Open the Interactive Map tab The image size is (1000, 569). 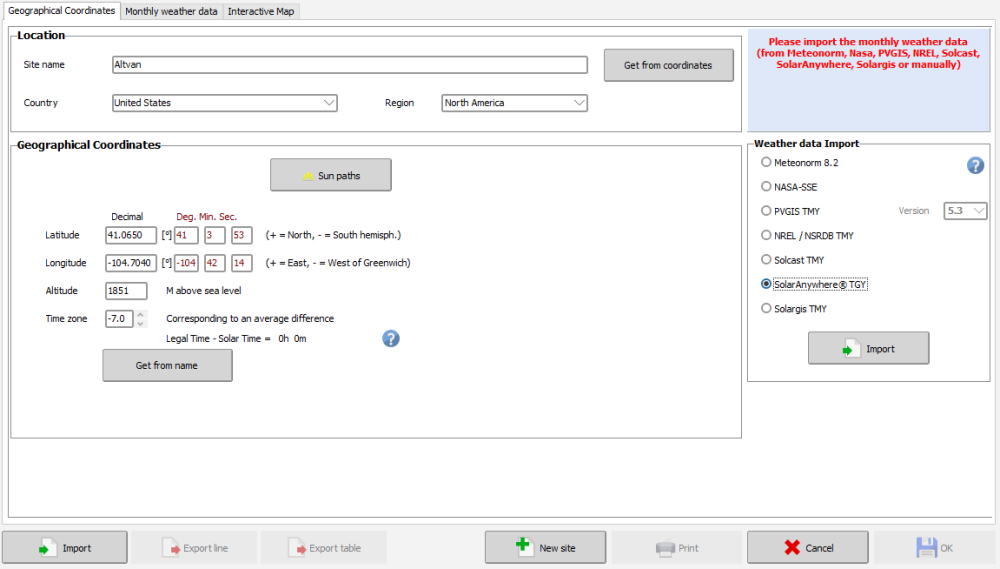tap(262, 11)
